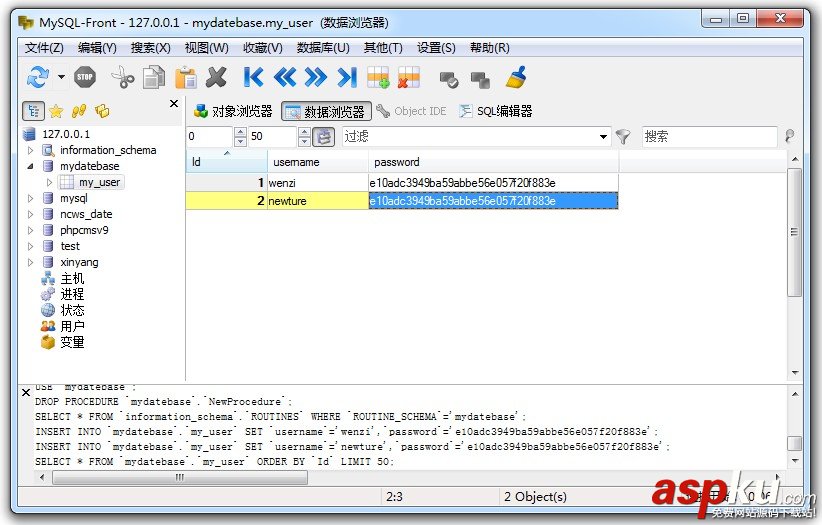
Task: Expand the information_schema database node
Action: point(30,151)
